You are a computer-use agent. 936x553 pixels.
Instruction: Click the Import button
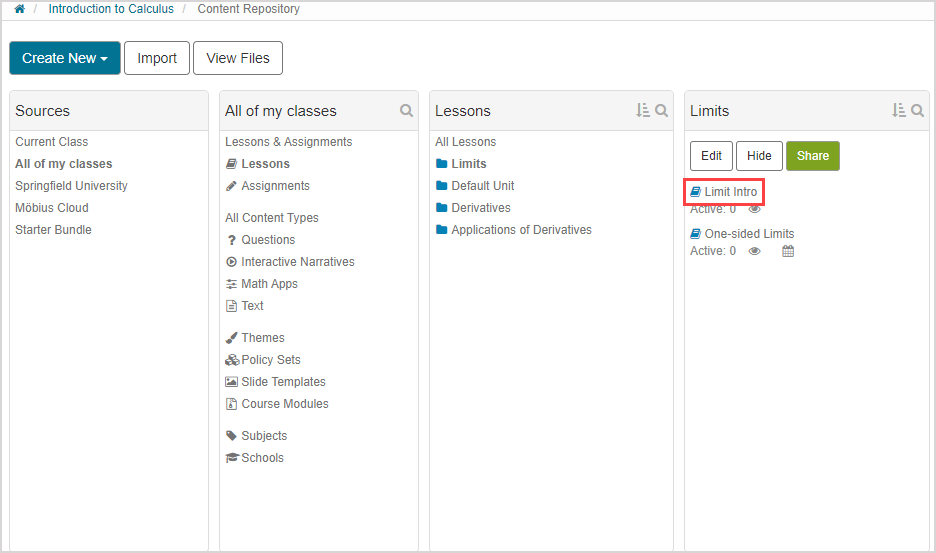pyautogui.click(x=157, y=58)
